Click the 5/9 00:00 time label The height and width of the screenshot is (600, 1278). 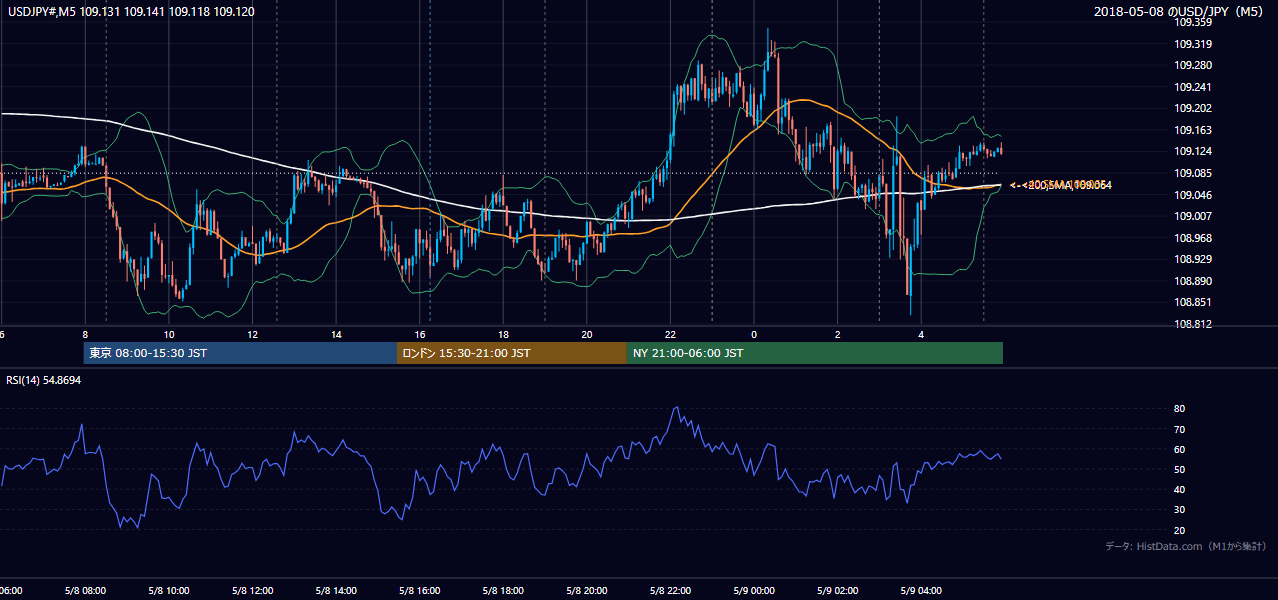click(x=754, y=591)
